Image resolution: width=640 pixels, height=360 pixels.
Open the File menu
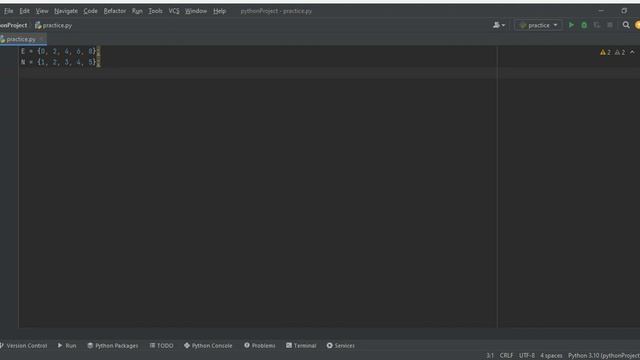pyautogui.click(x=9, y=11)
